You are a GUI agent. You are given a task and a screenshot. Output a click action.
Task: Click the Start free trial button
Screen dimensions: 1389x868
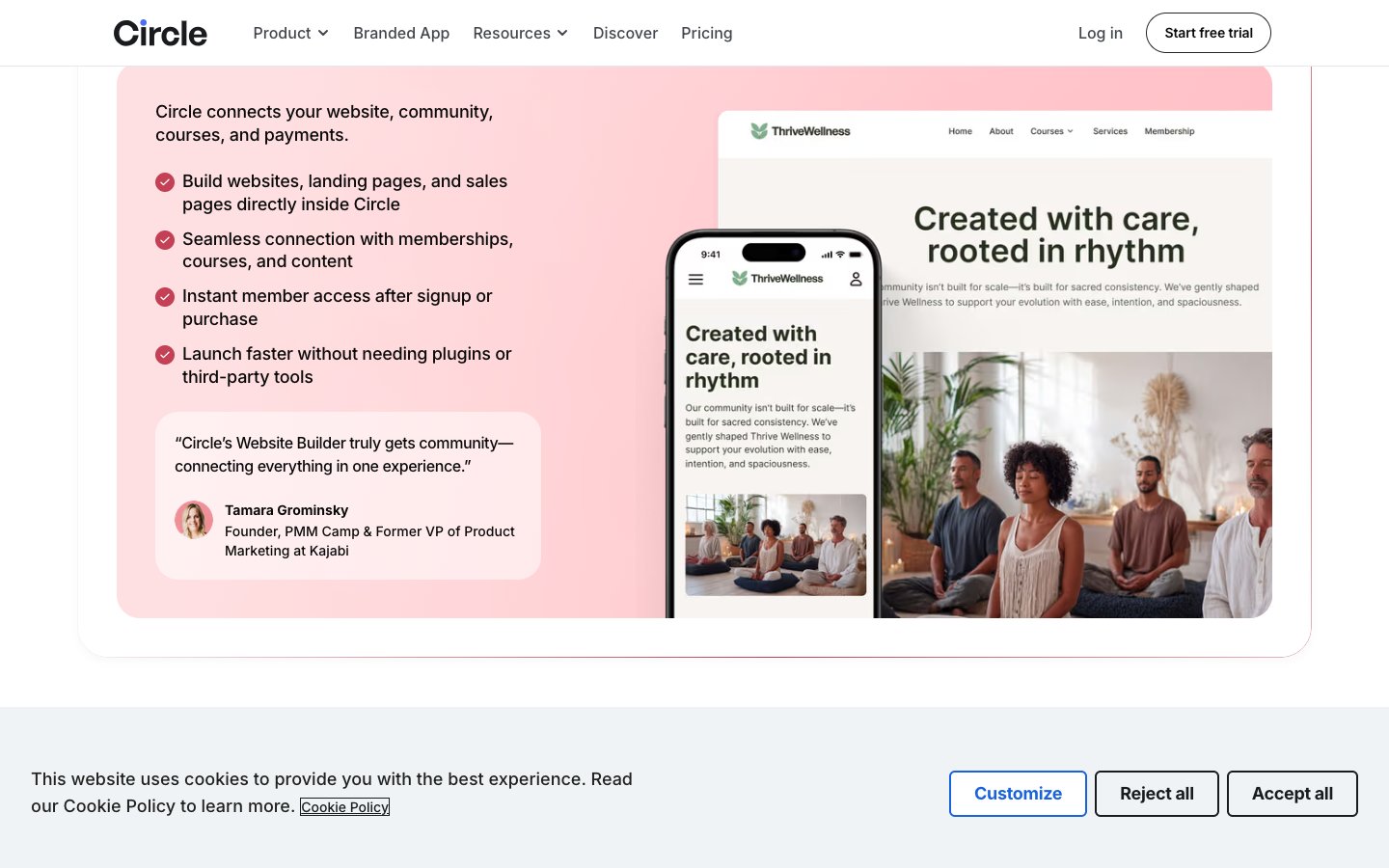[1208, 32]
